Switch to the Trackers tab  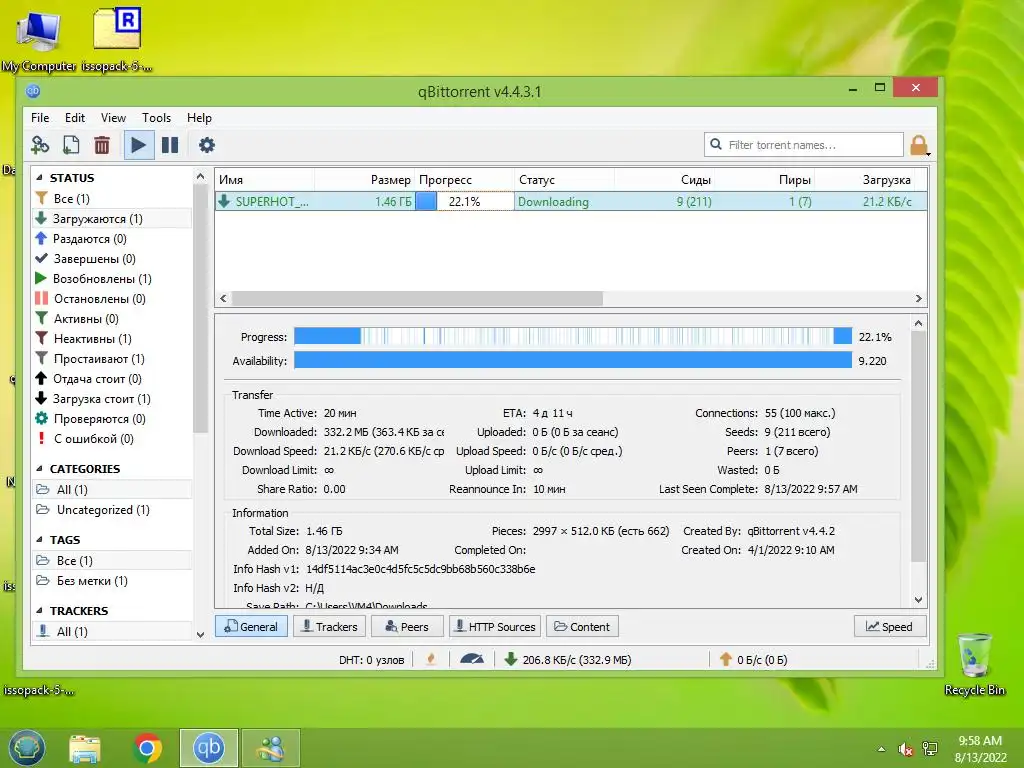329,626
